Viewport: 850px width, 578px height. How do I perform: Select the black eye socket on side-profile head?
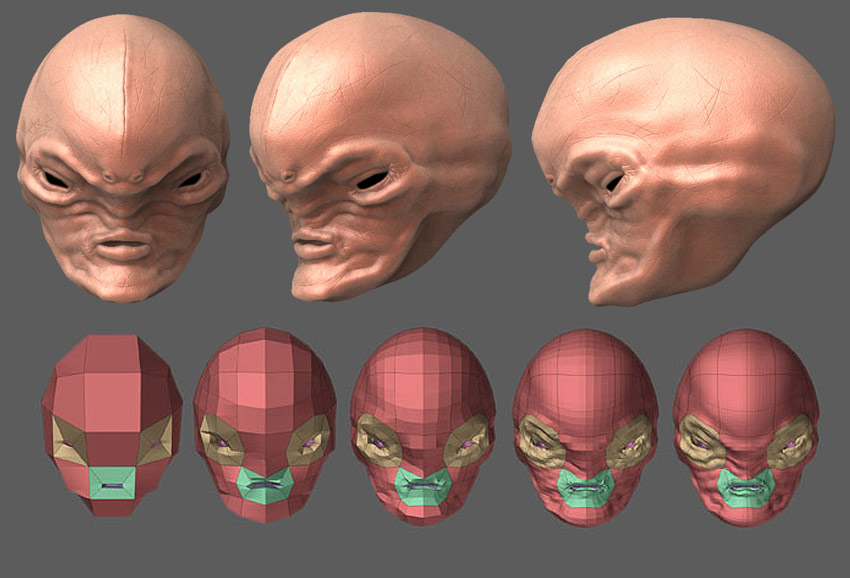coord(612,183)
